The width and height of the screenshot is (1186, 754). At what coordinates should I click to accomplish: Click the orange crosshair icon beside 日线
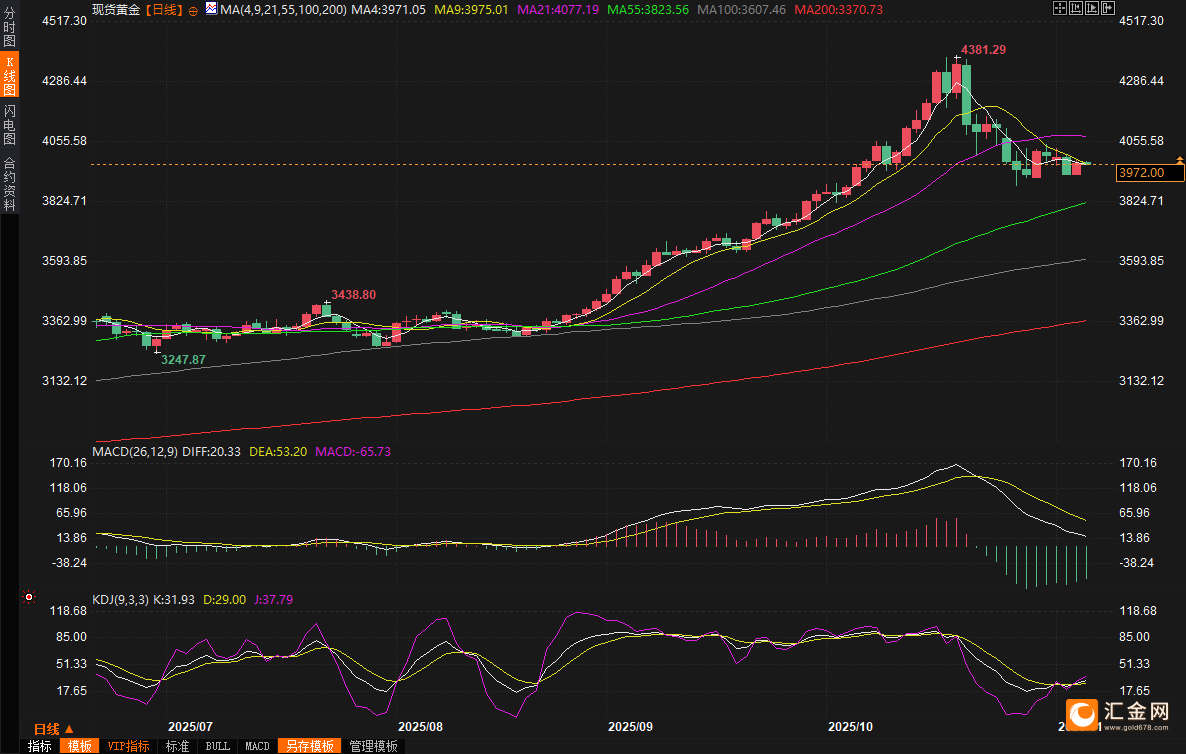[194, 11]
